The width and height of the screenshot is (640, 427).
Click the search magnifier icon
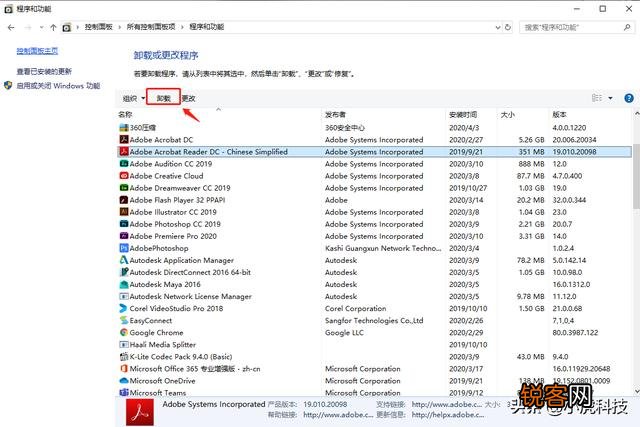[627, 27]
